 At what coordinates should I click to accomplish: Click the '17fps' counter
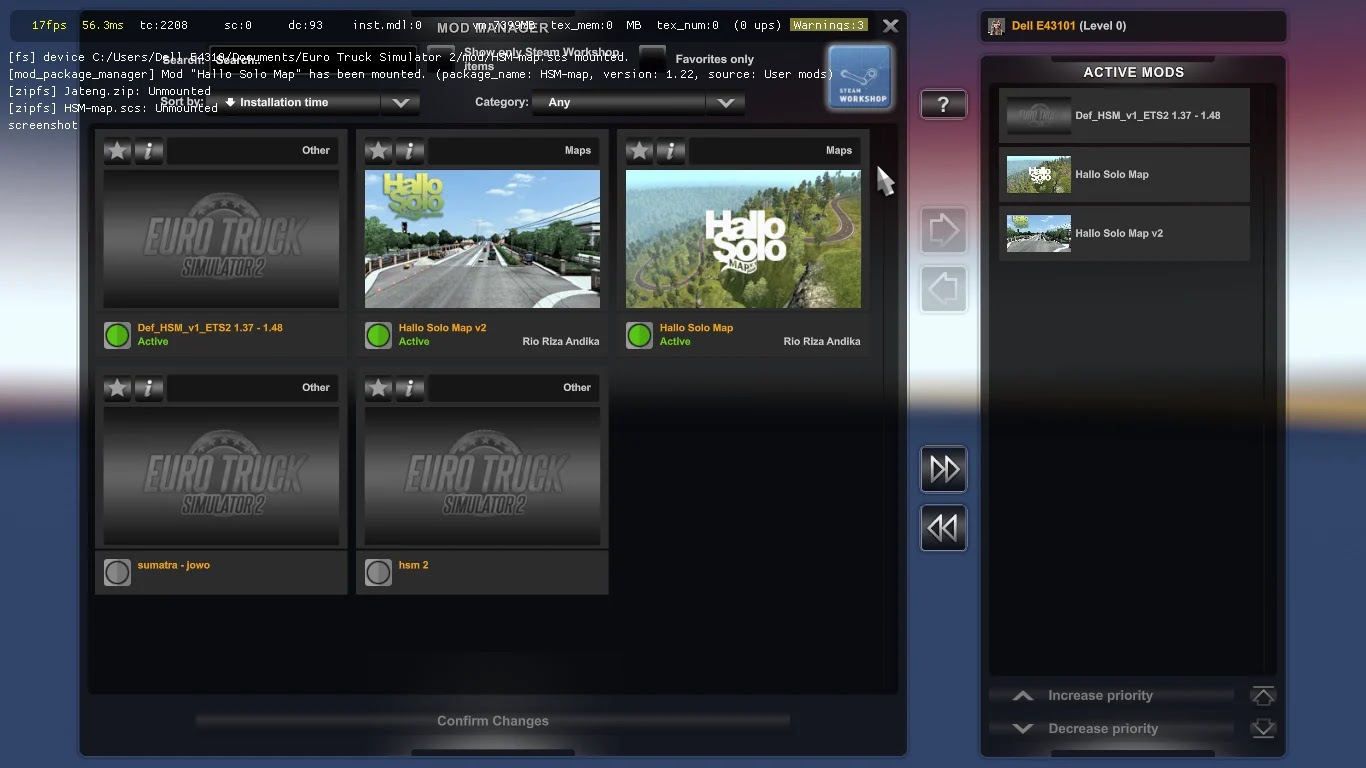49,25
